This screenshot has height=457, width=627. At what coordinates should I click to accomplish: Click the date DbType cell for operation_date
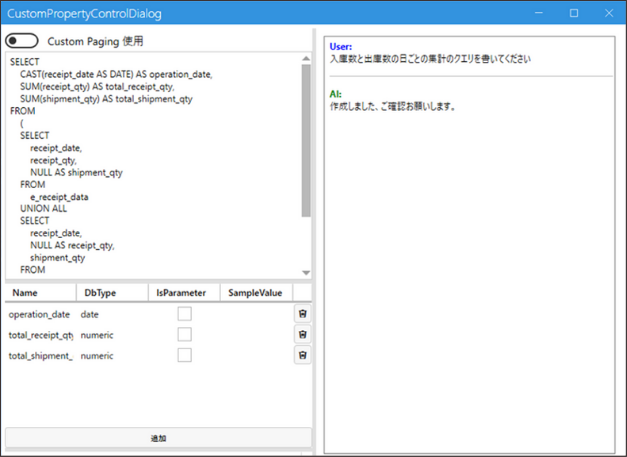(x=90, y=314)
